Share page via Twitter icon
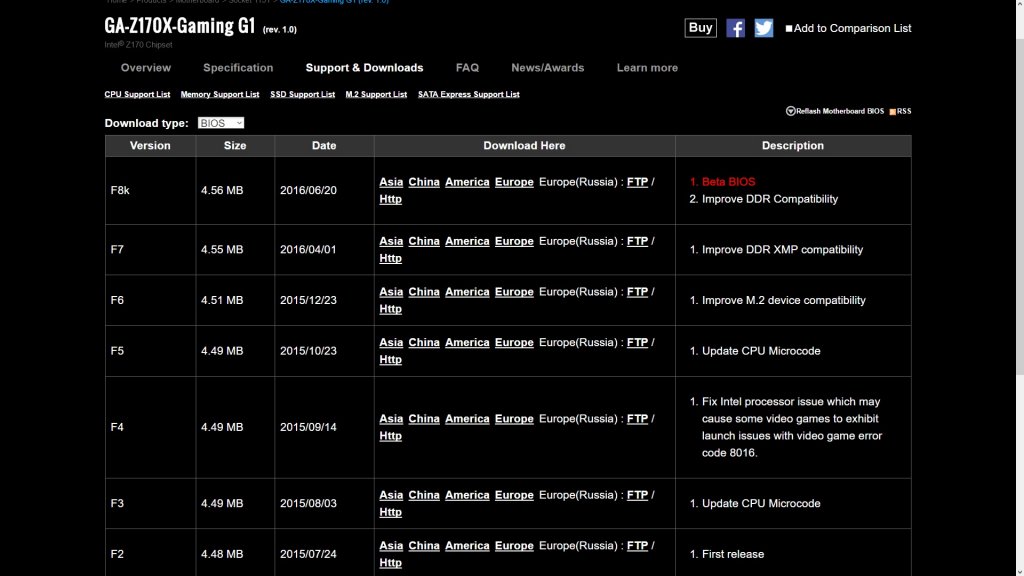 coord(763,28)
